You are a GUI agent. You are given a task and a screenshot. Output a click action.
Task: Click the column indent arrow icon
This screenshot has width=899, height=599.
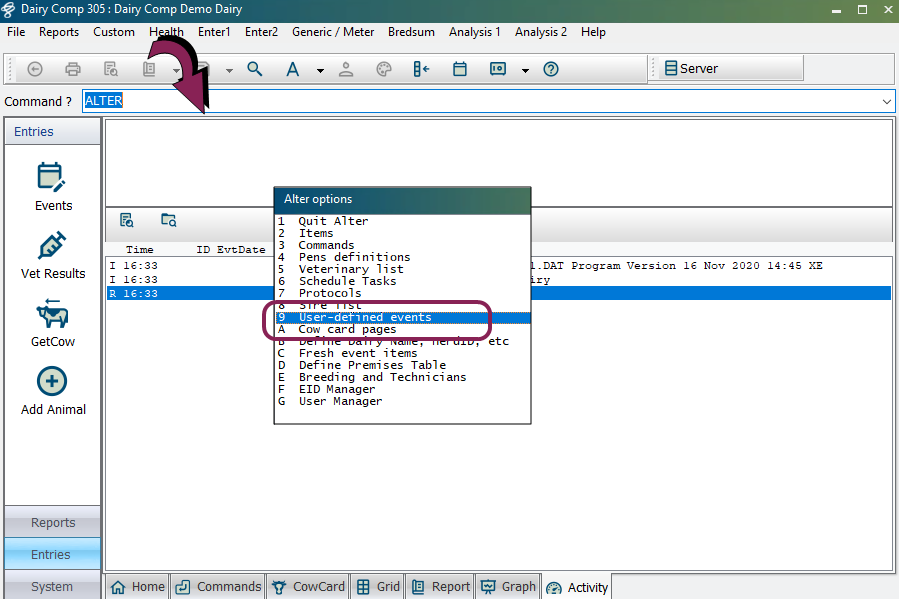point(421,69)
